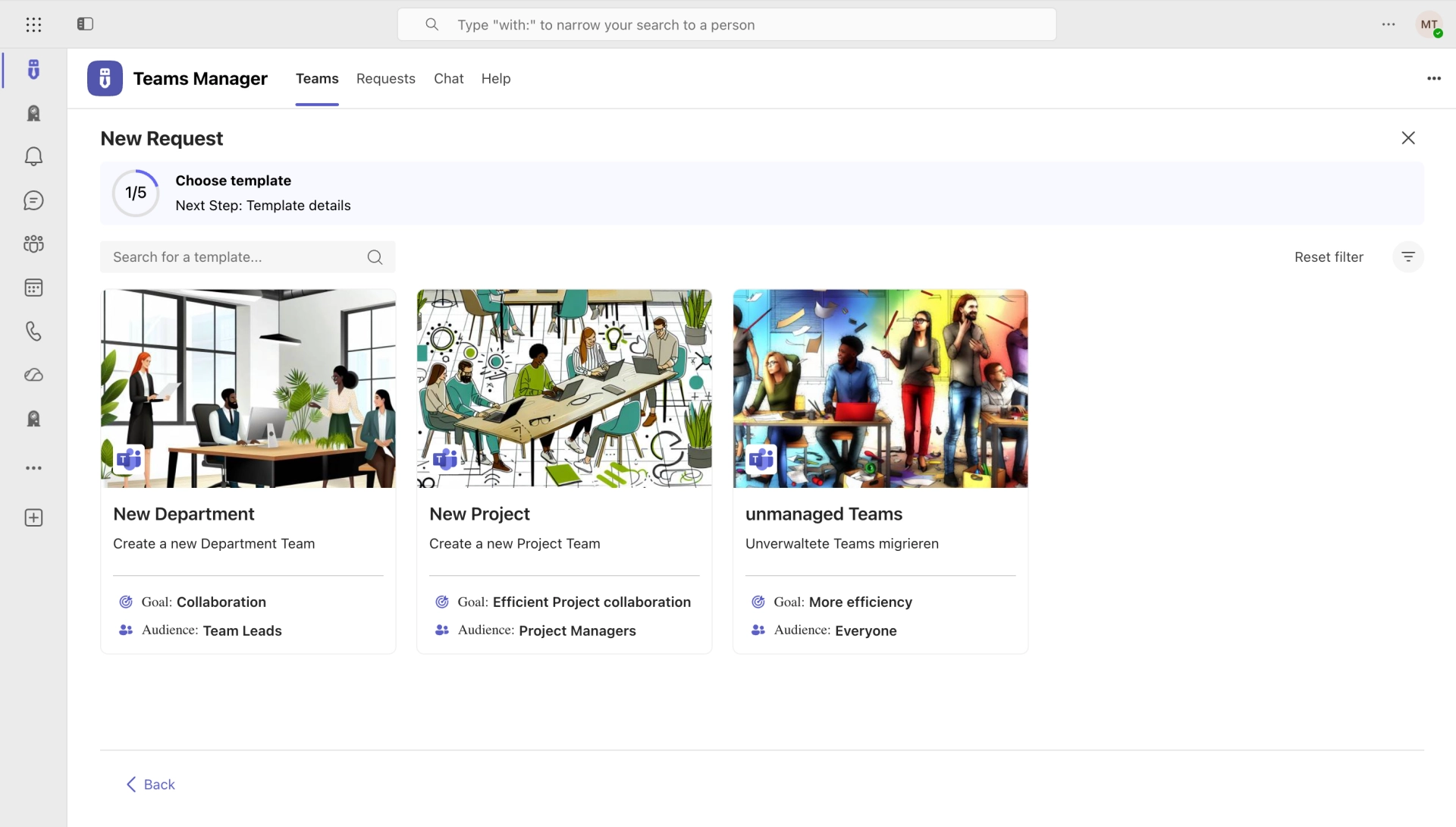Click the Choose template heading
Image resolution: width=1456 pixels, height=827 pixels.
coord(233,181)
